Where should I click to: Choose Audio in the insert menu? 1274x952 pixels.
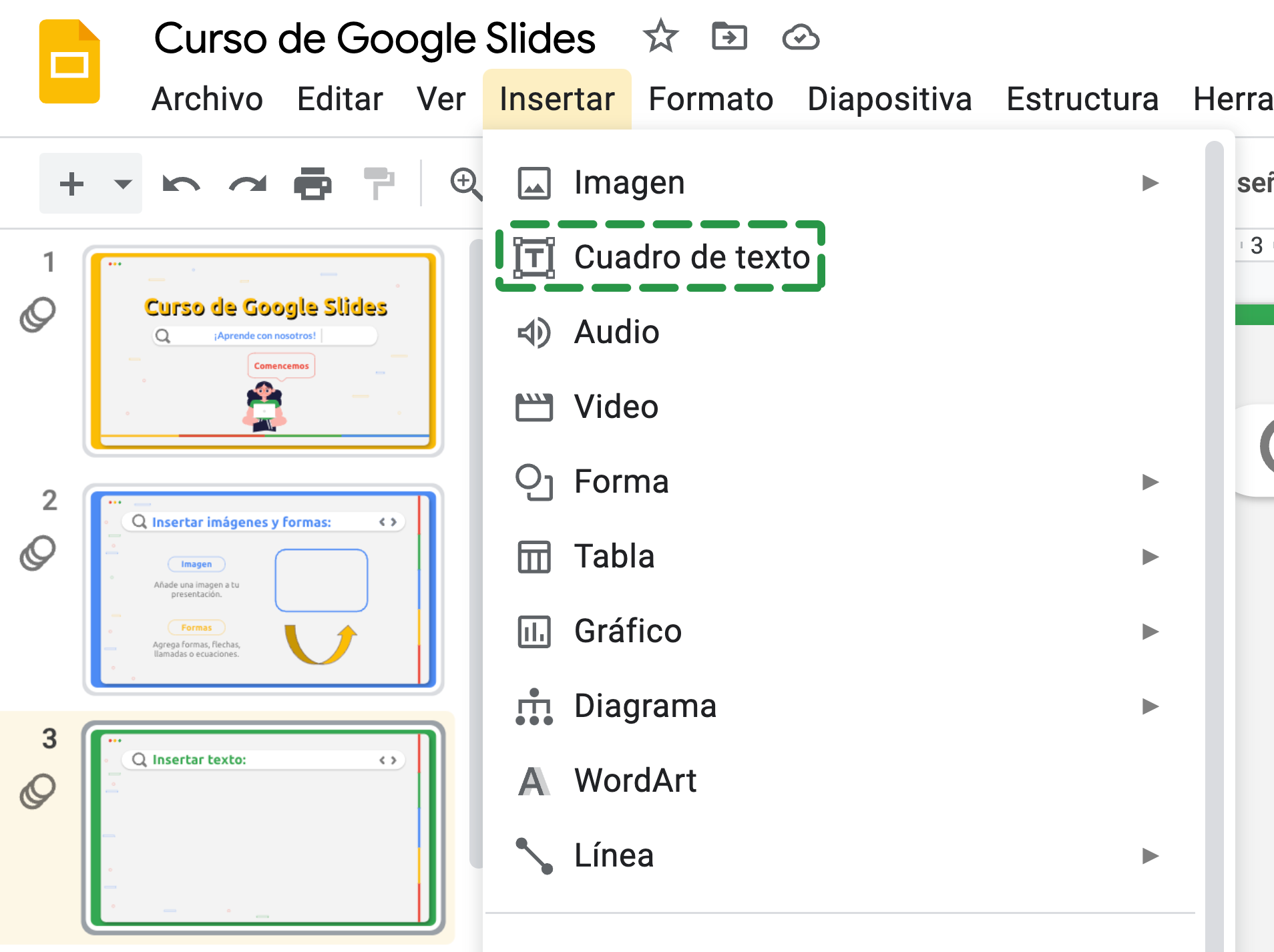click(x=843, y=332)
